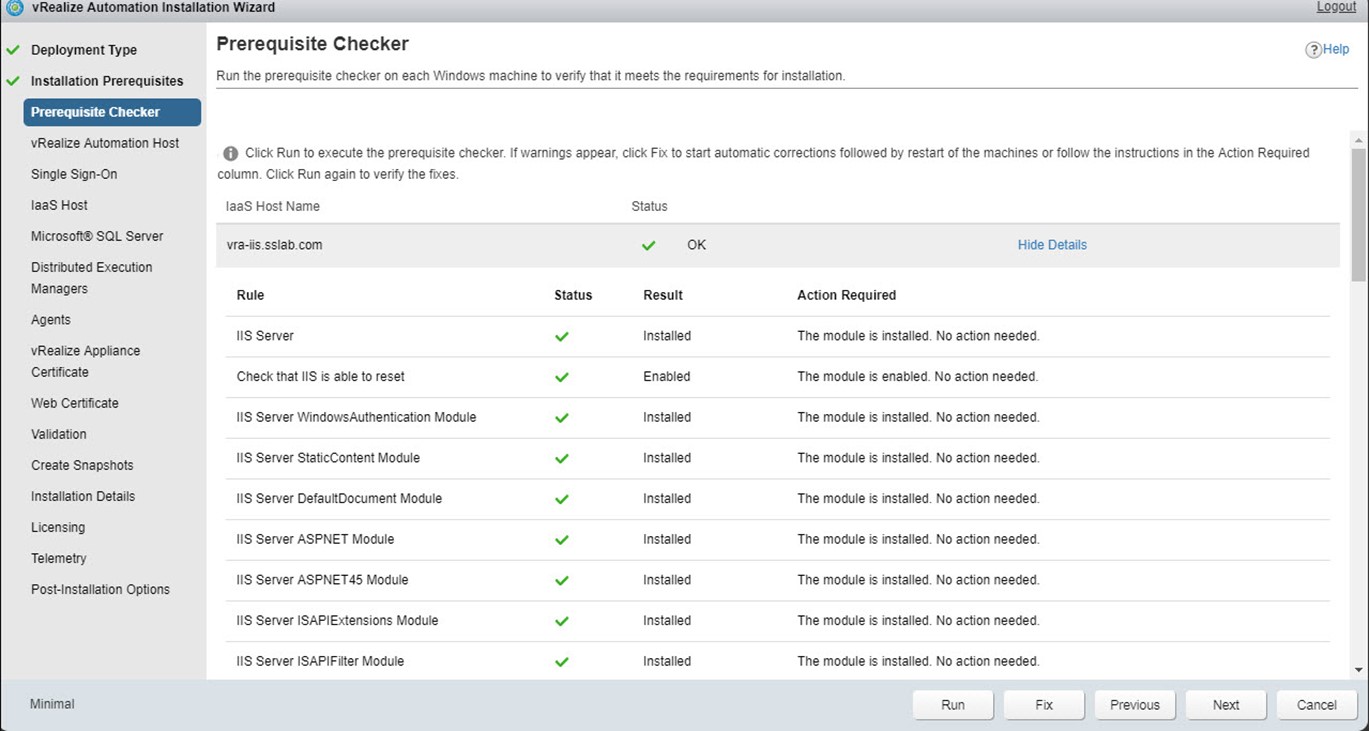Screen dimensions: 1369x731
Task: Open the Telemetry step
Action: (59, 558)
